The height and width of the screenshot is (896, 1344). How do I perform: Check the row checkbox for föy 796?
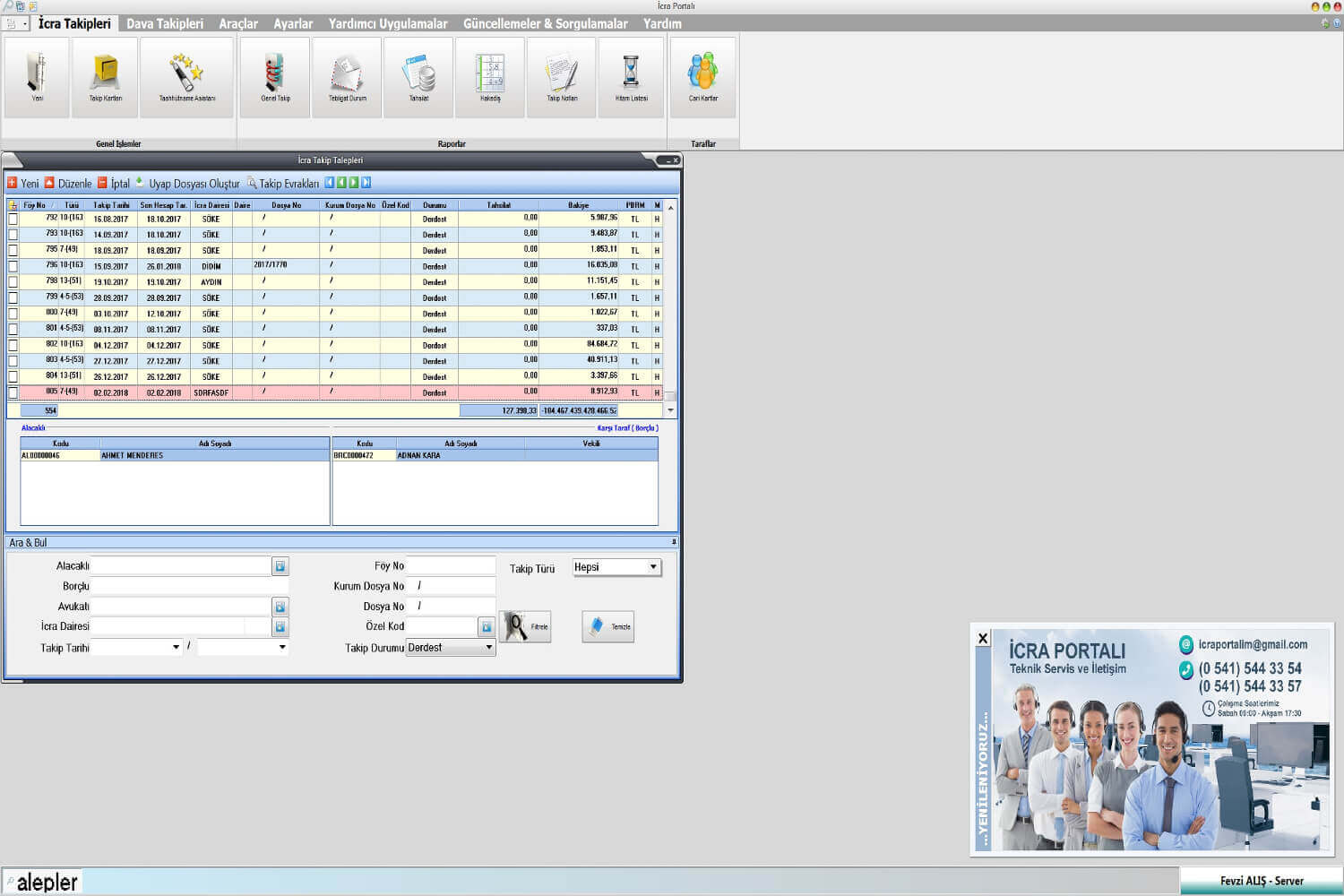coord(13,266)
